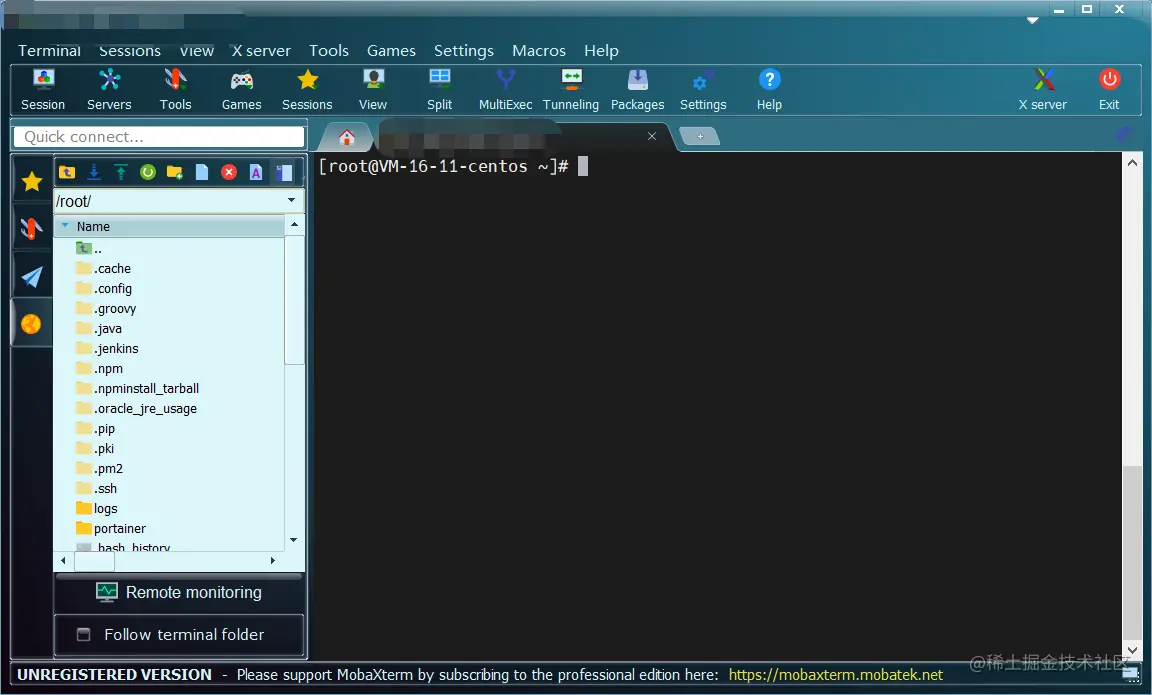Click inside the Quick connect field
The image size is (1152, 695).
coord(159,137)
